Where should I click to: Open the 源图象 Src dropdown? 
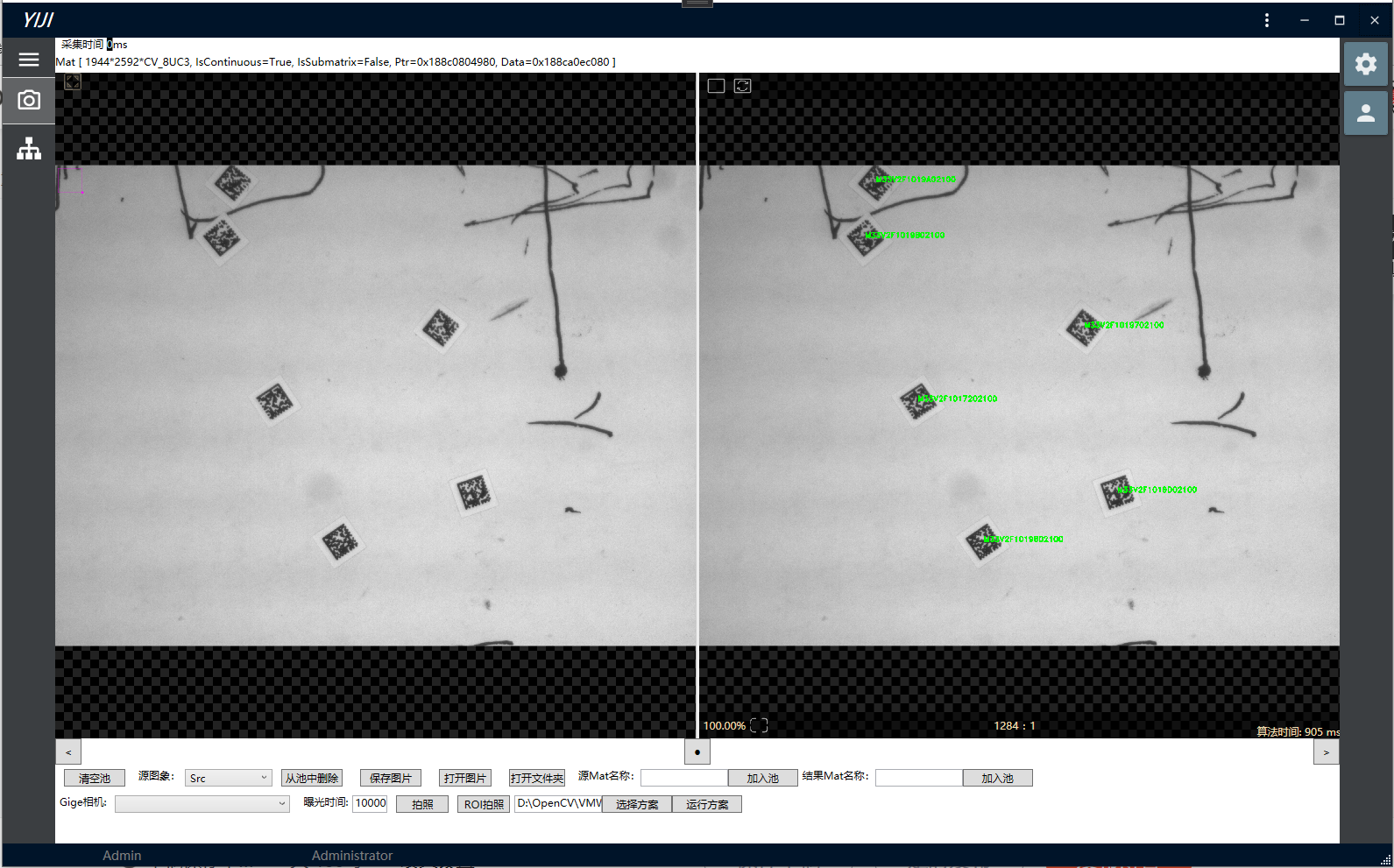(x=228, y=778)
